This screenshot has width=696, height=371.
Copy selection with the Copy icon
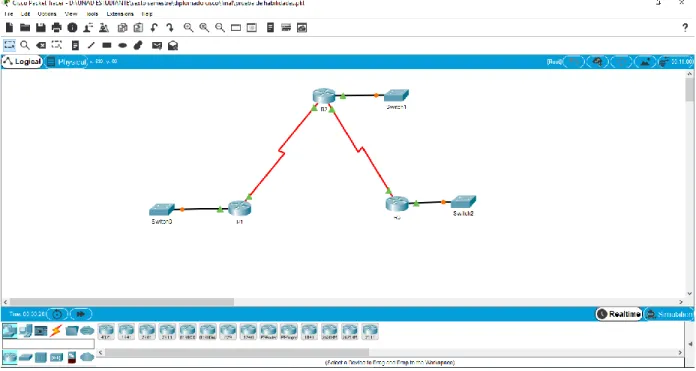click(123, 28)
